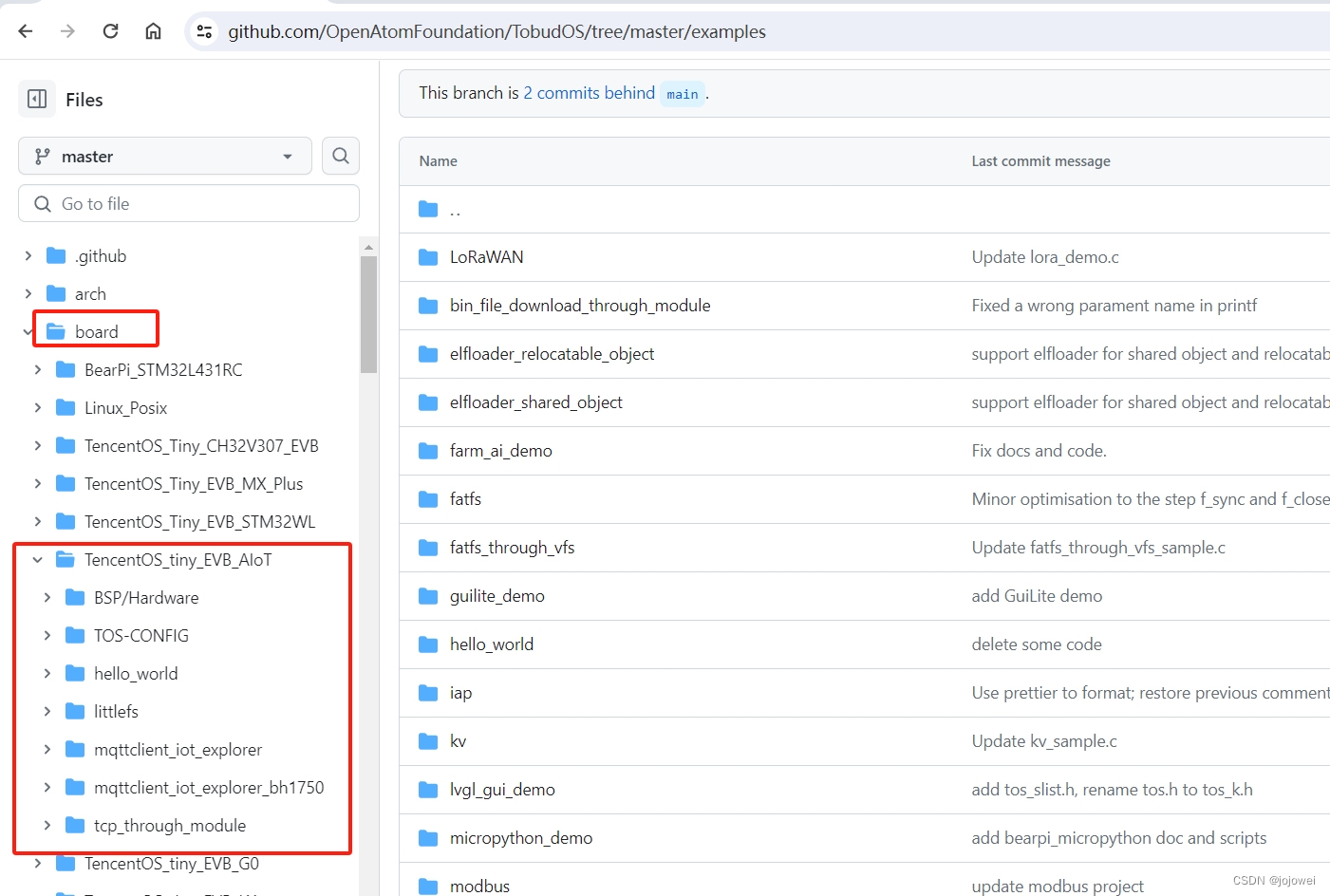
Task: Click folder icon beside kv
Action: (x=428, y=741)
